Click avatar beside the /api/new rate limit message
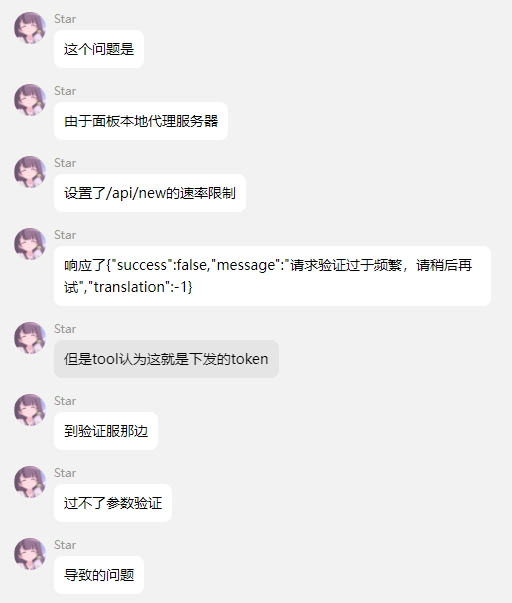The image size is (512, 603). [x=30, y=172]
